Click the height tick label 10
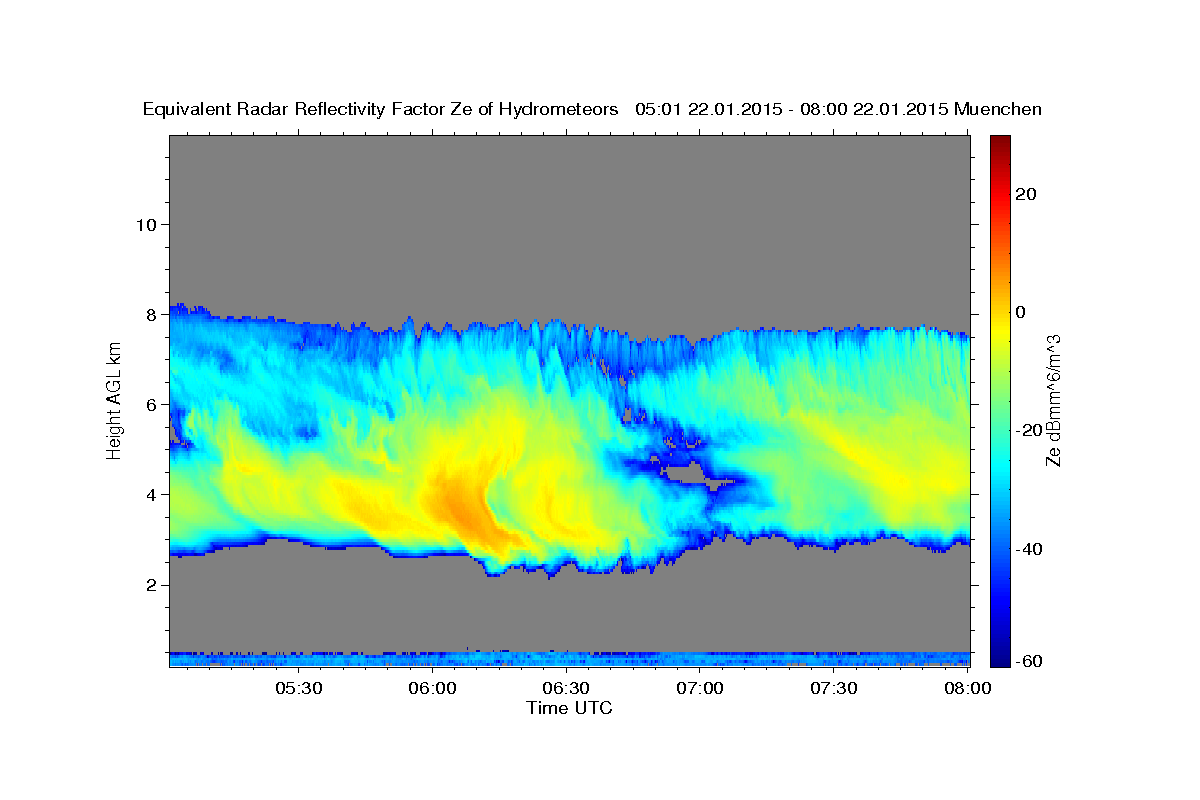Screen dimensions: 1200x800 (x=145, y=224)
